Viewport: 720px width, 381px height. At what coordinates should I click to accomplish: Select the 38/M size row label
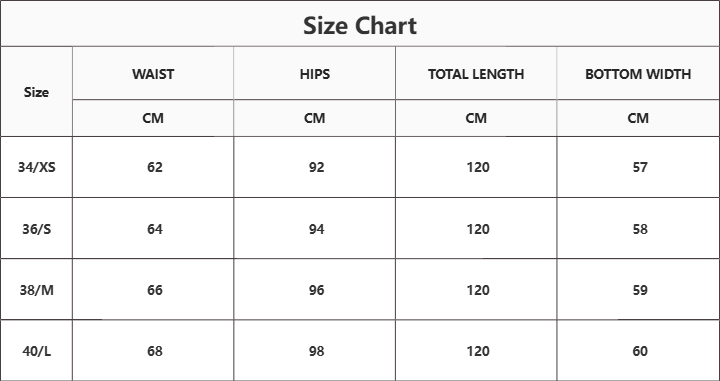click(x=37, y=290)
